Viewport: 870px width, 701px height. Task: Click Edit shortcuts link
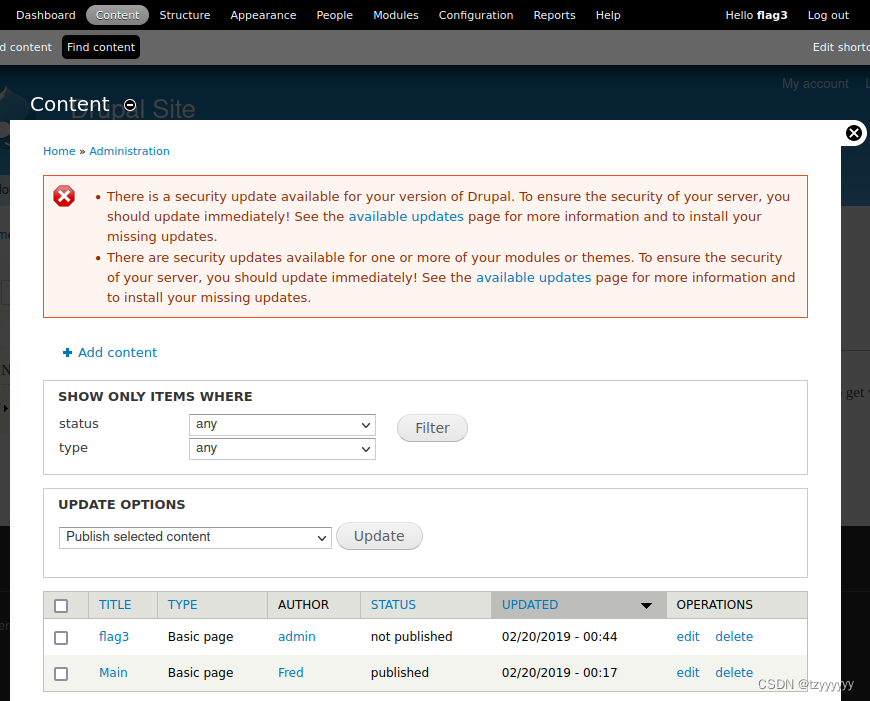(841, 47)
